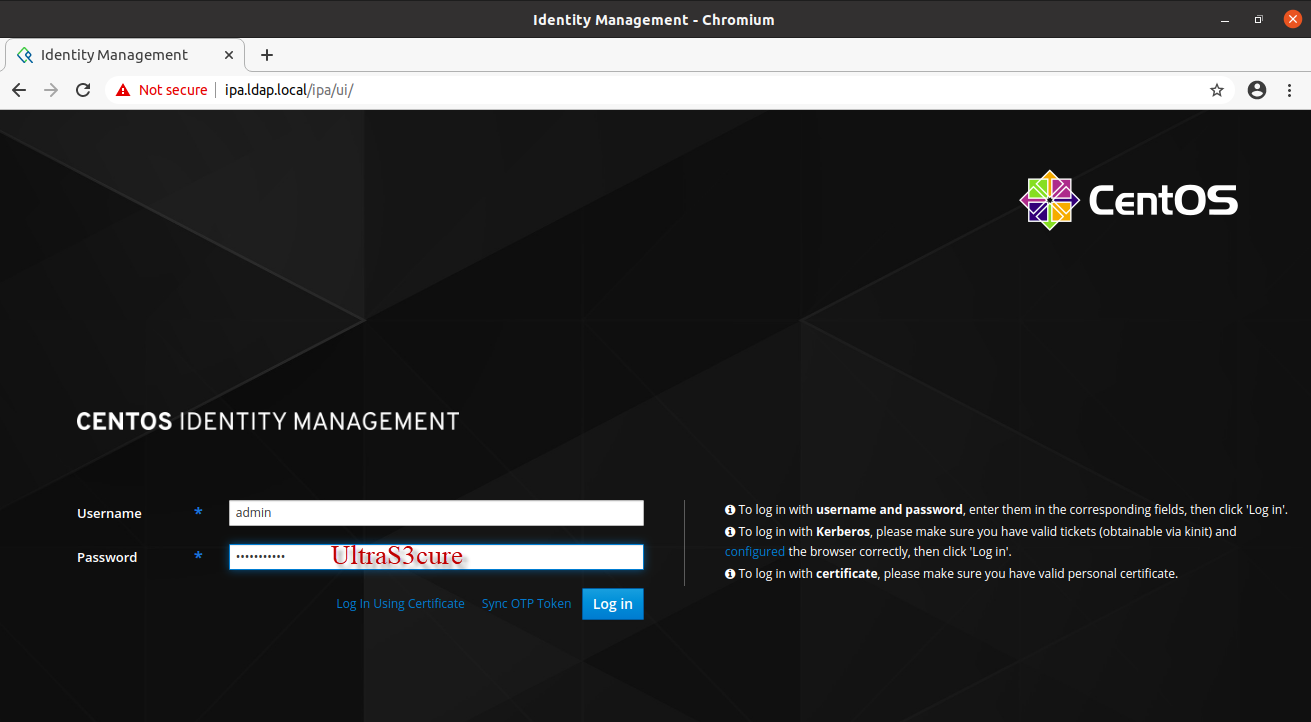1311x722 pixels.
Task: Follow the 'configured' browser link
Action: point(755,552)
